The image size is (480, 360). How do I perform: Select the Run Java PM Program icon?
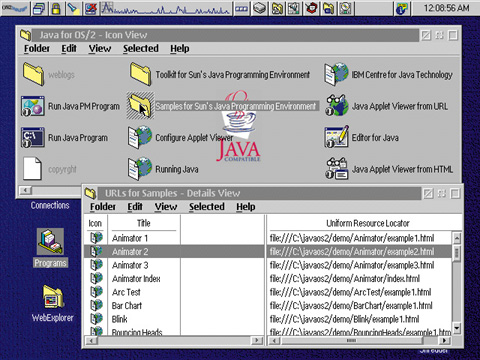(33, 106)
